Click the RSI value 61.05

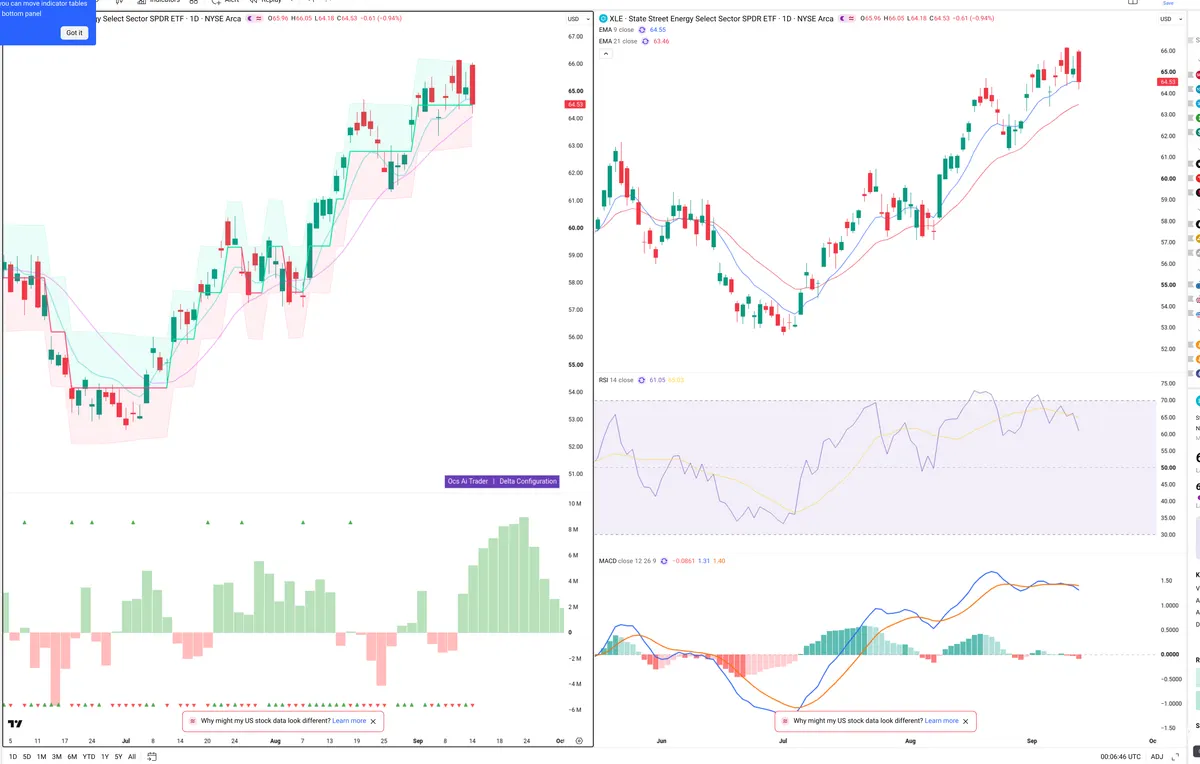657,380
